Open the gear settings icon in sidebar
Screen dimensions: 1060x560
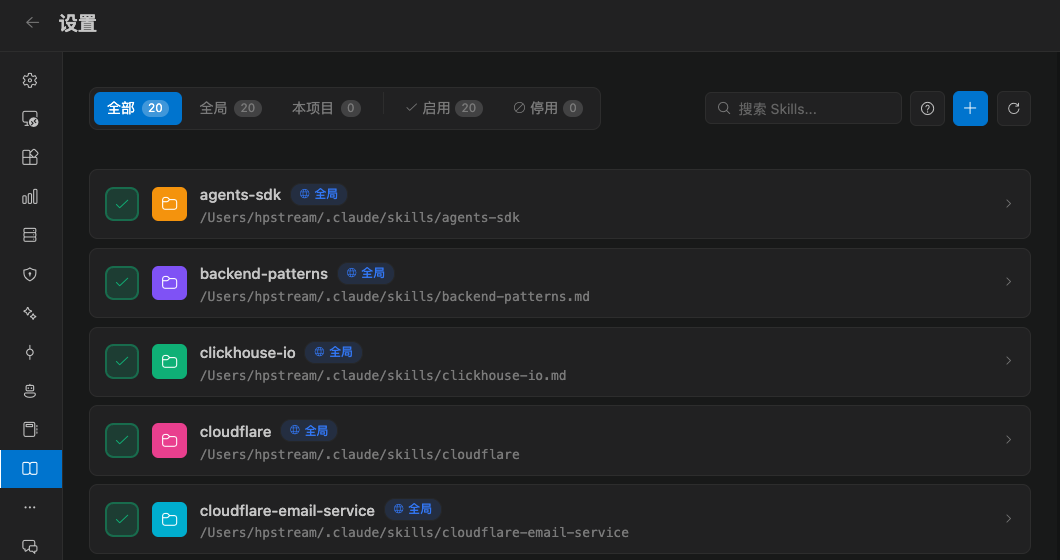(30, 80)
